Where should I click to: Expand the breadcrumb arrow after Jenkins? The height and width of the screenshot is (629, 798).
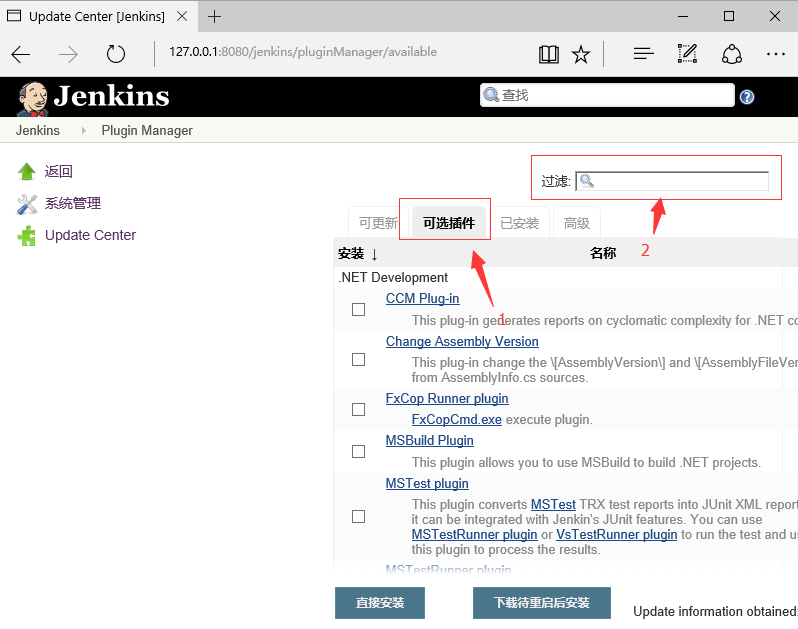[83, 131]
